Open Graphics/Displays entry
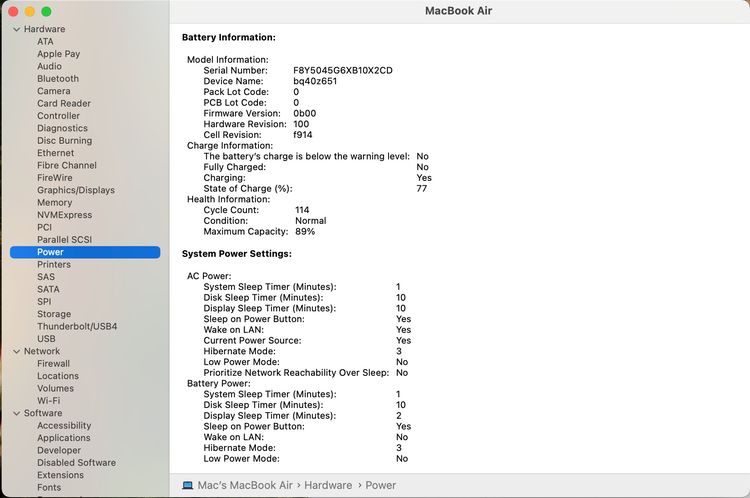 point(76,191)
